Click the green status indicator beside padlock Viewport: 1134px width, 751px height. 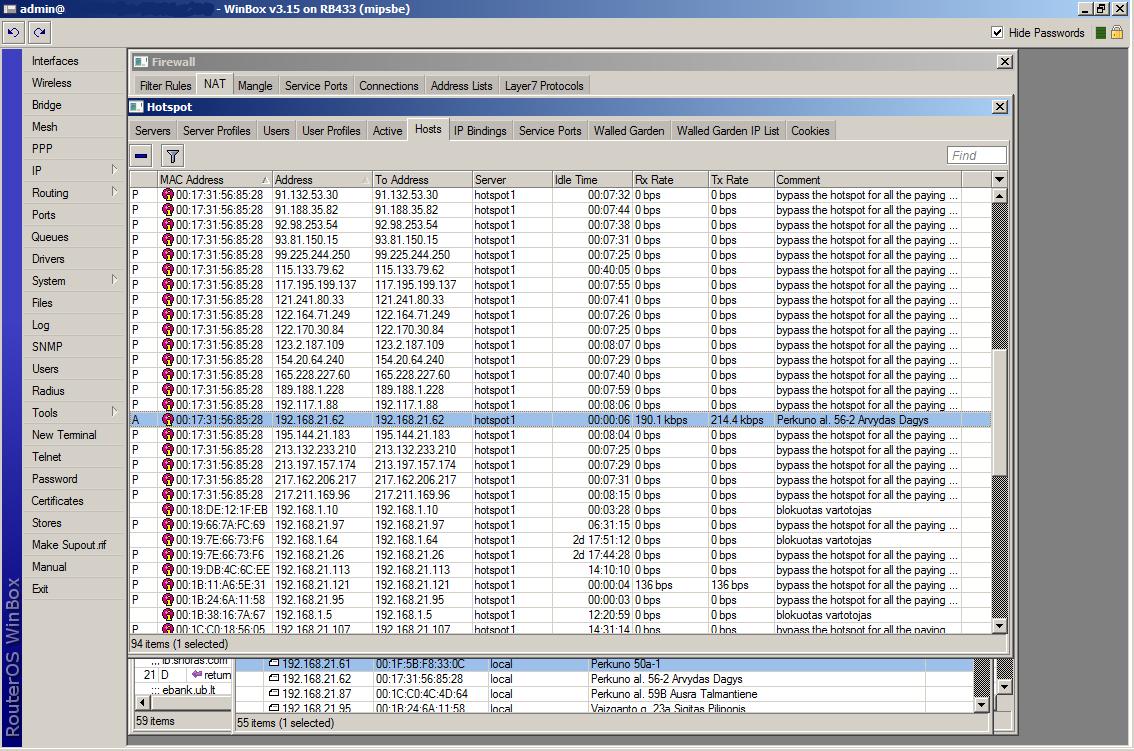(1101, 33)
